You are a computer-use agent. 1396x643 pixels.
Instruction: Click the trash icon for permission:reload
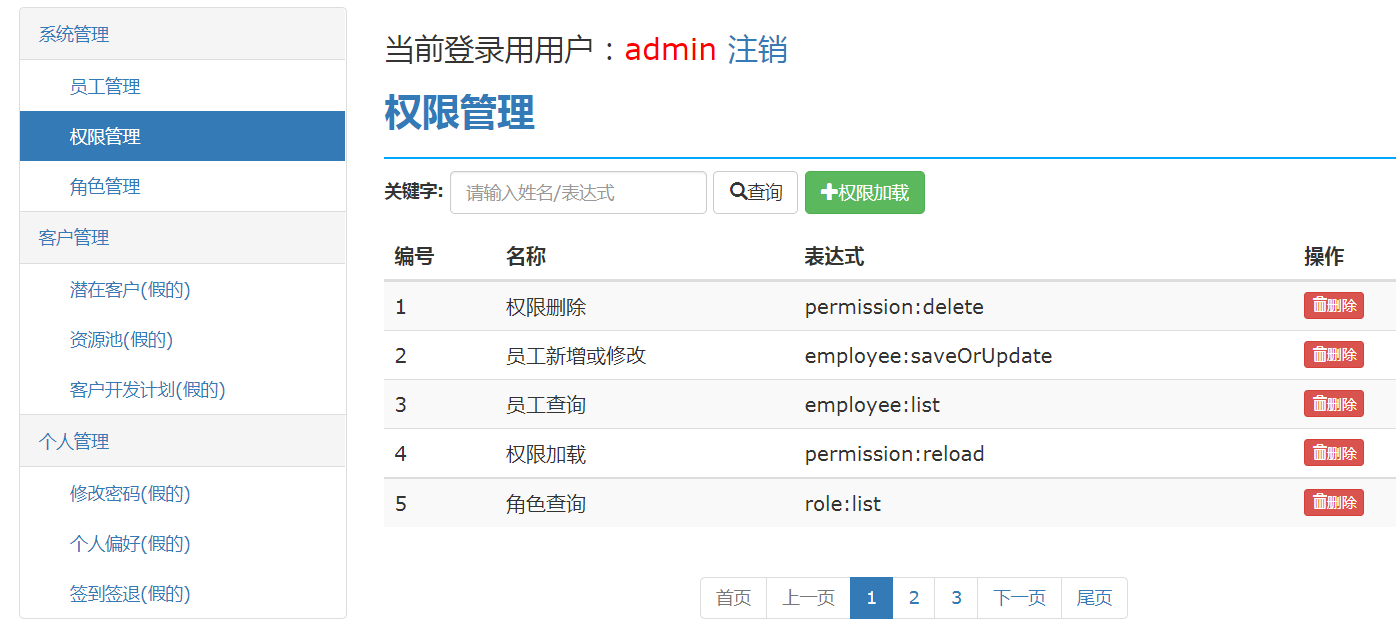(1319, 453)
